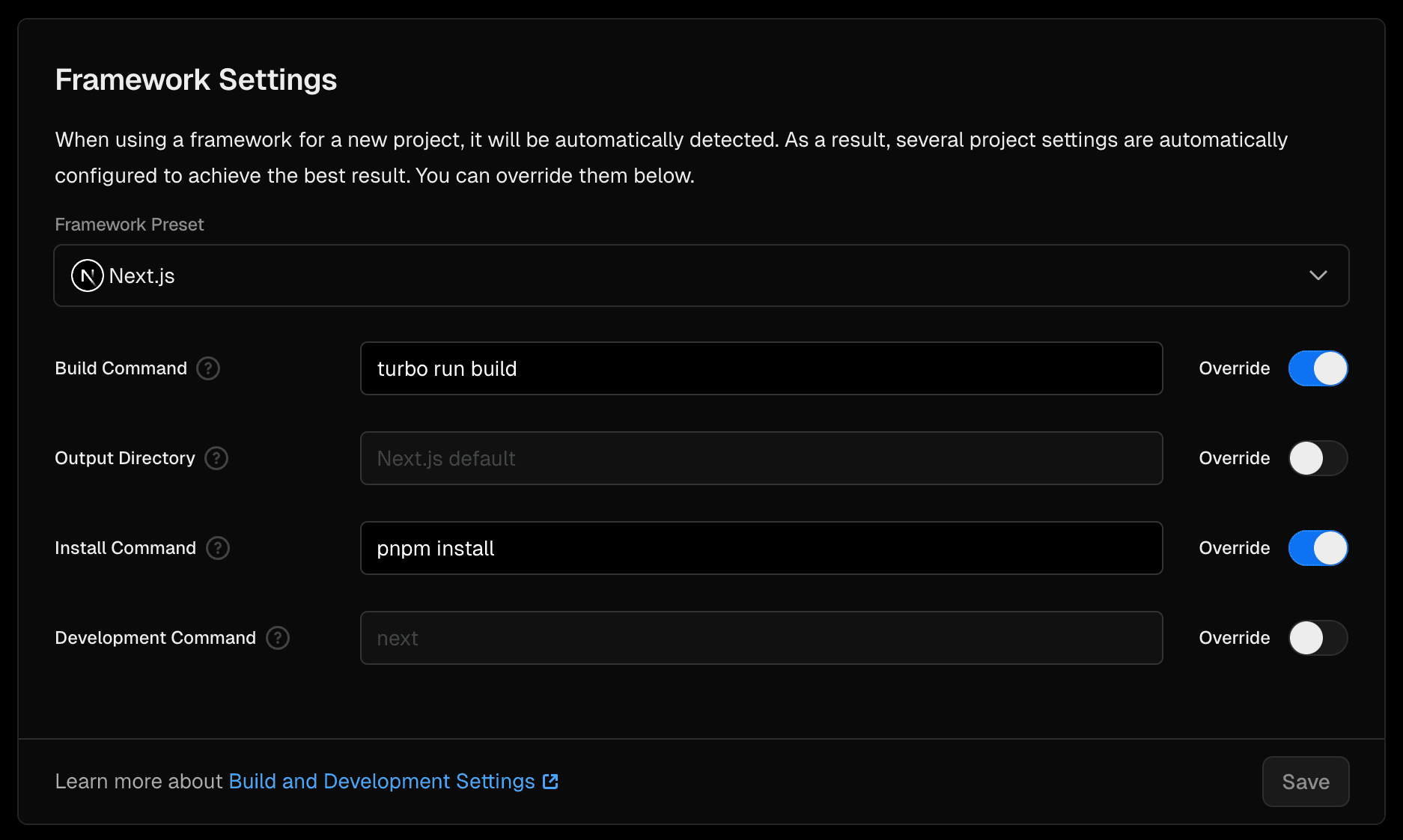This screenshot has height=840, width=1403.
Task: Click the Framework Settings heading
Action: (x=196, y=80)
